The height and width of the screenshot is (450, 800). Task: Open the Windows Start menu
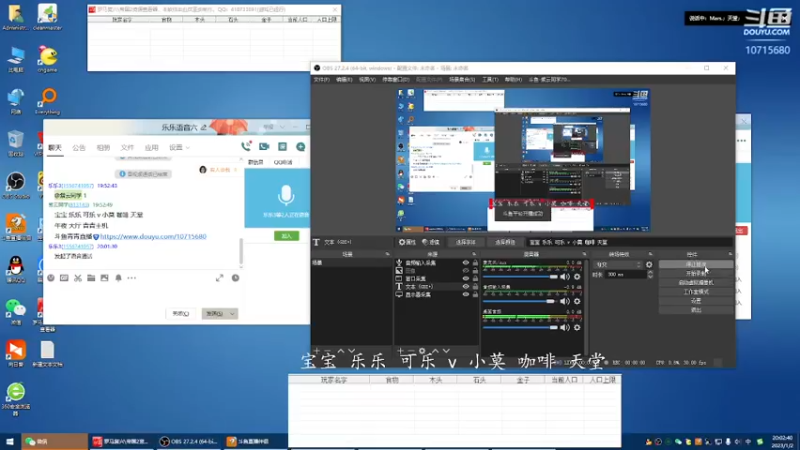(10, 441)
